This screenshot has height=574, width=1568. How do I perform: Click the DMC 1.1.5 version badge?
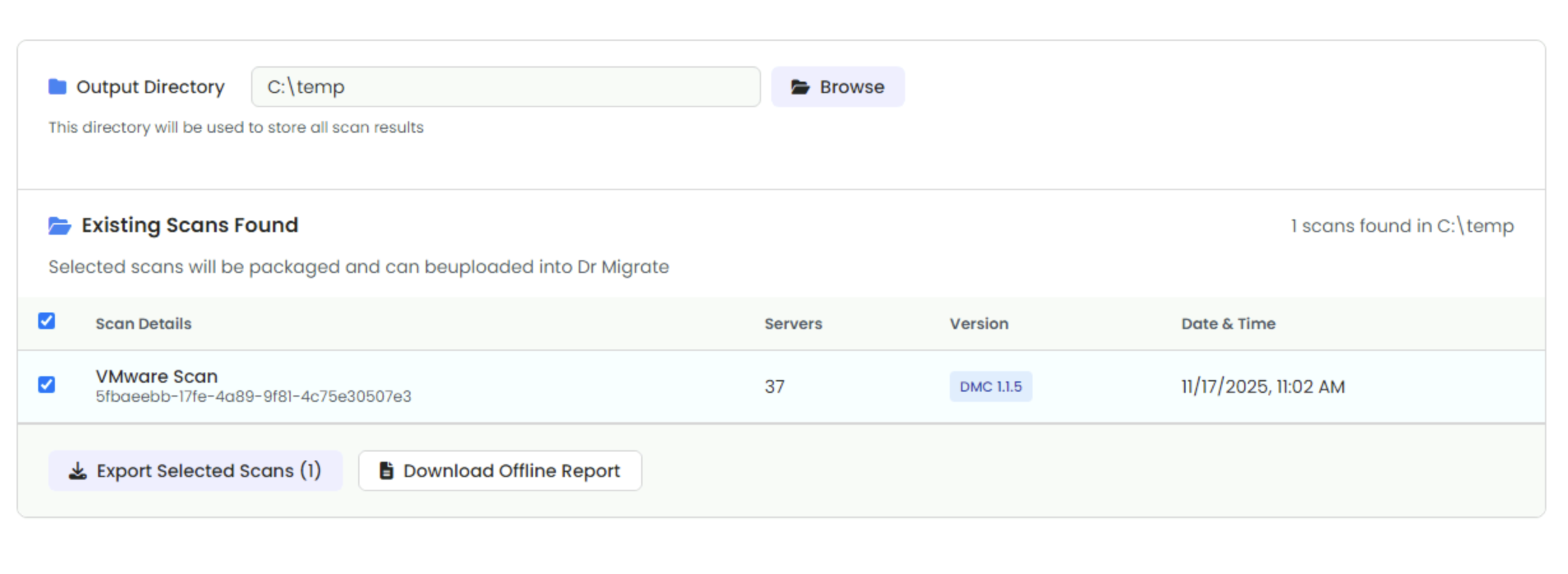click(991, 386)
